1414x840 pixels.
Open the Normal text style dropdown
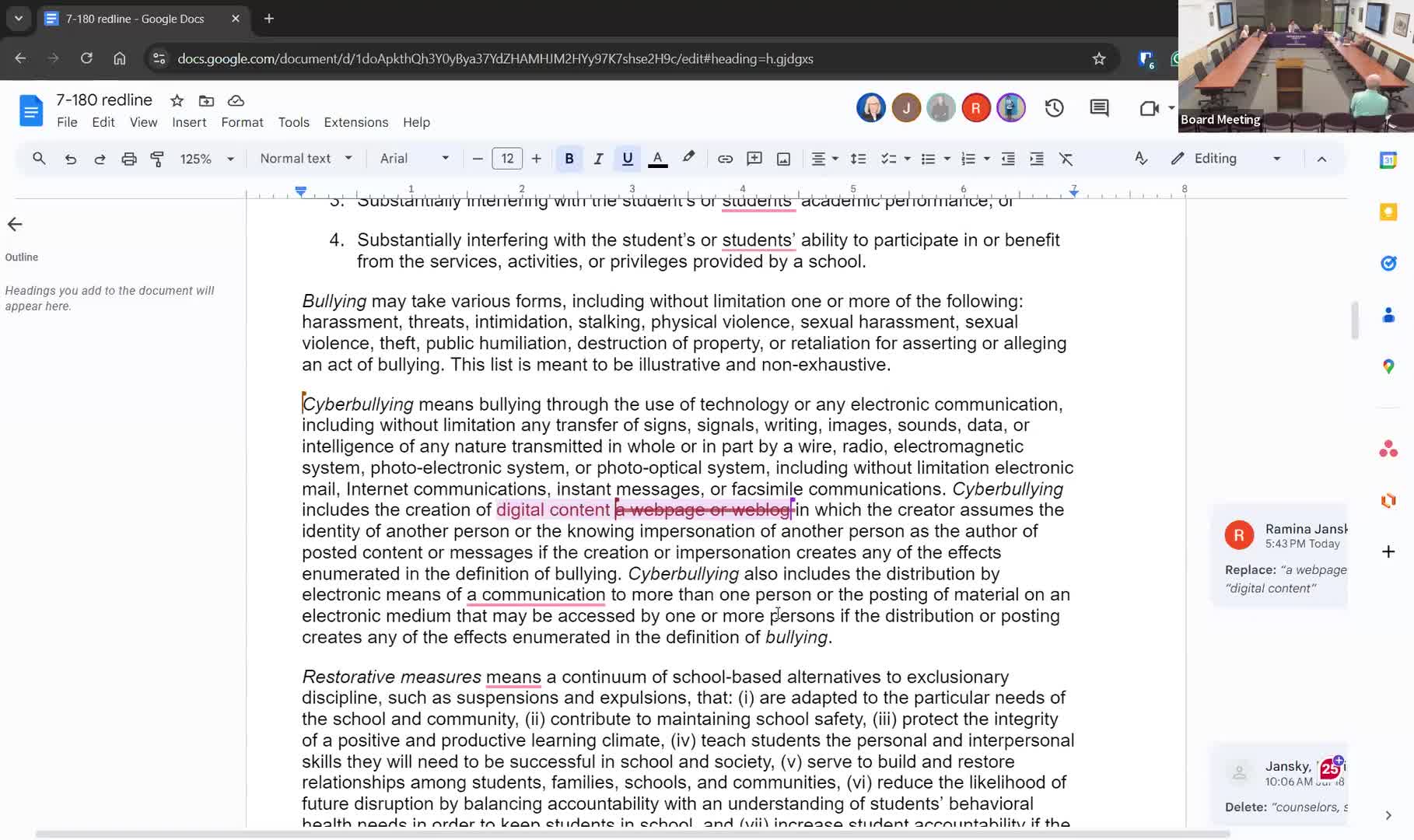pos(305,159)
